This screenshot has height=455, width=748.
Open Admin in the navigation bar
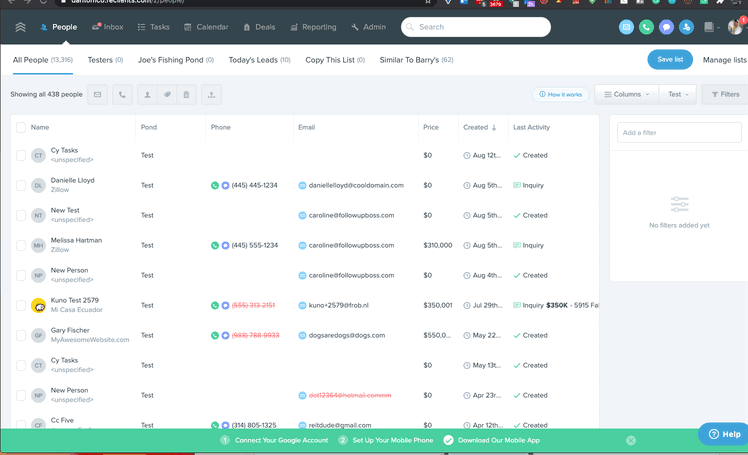pyautogui.click(x=368, y=27)
